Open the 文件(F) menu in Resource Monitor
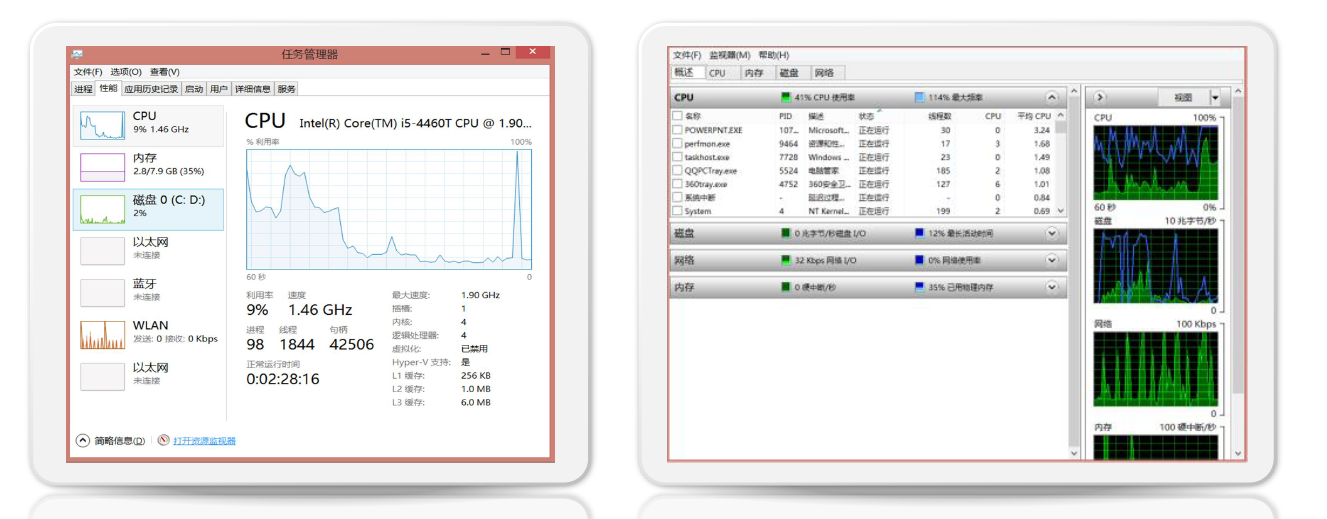 click(687, 55)
